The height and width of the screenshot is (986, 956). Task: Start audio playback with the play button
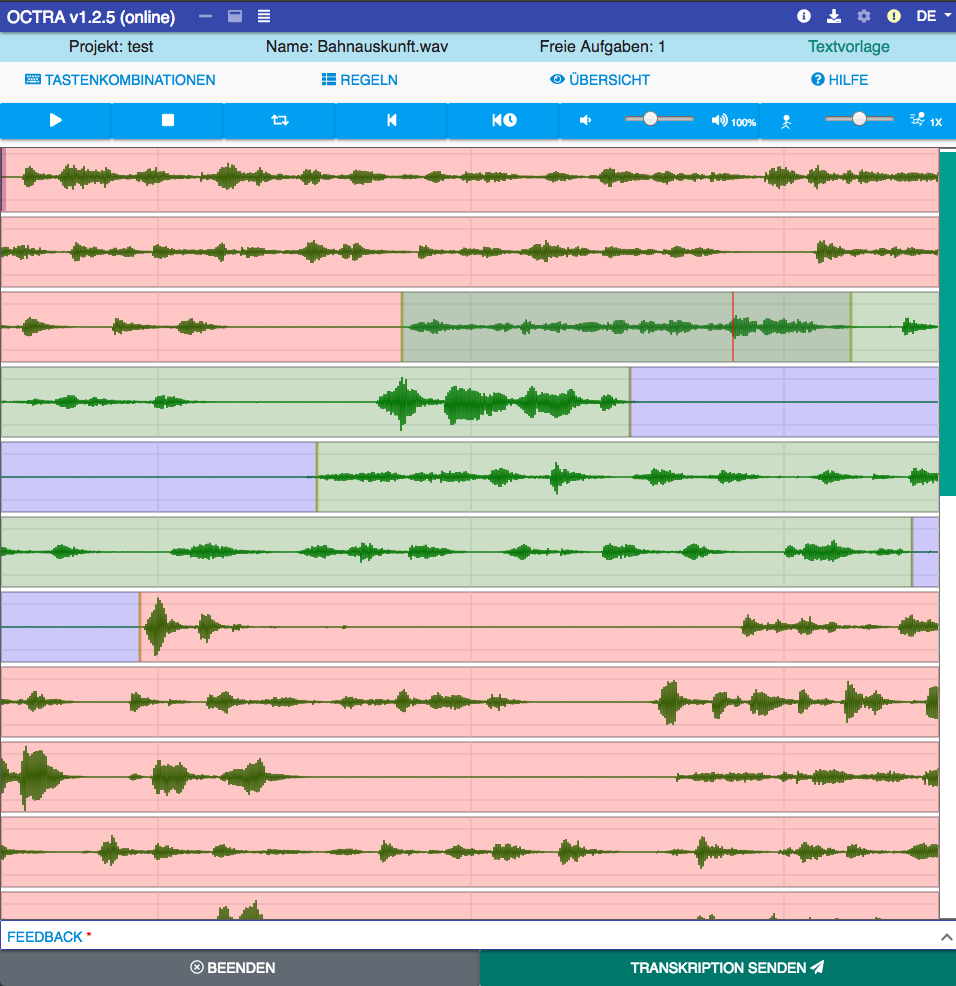[x=56, y=120]
